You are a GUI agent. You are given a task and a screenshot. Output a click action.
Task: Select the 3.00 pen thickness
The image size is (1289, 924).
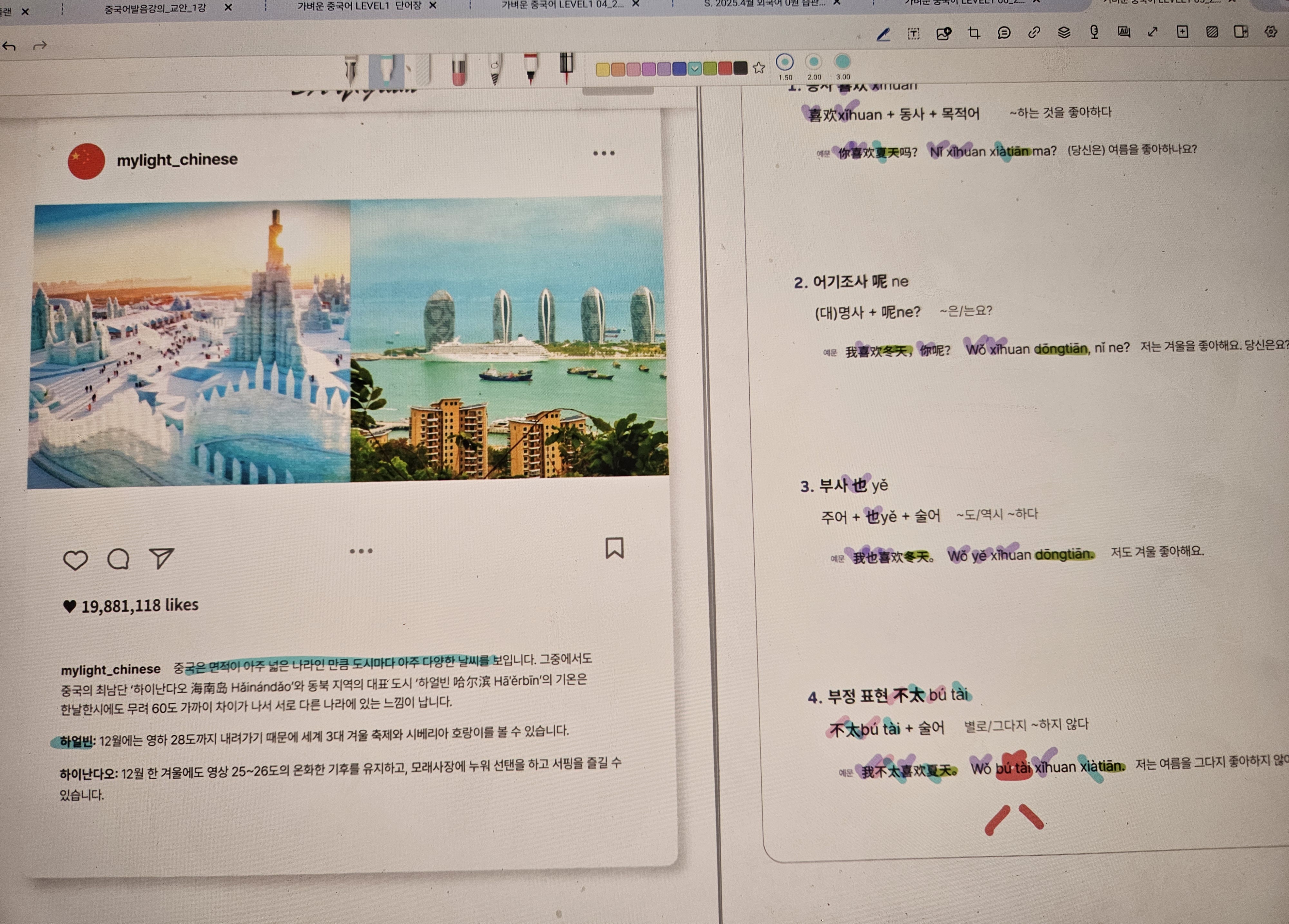click(842, 61)
